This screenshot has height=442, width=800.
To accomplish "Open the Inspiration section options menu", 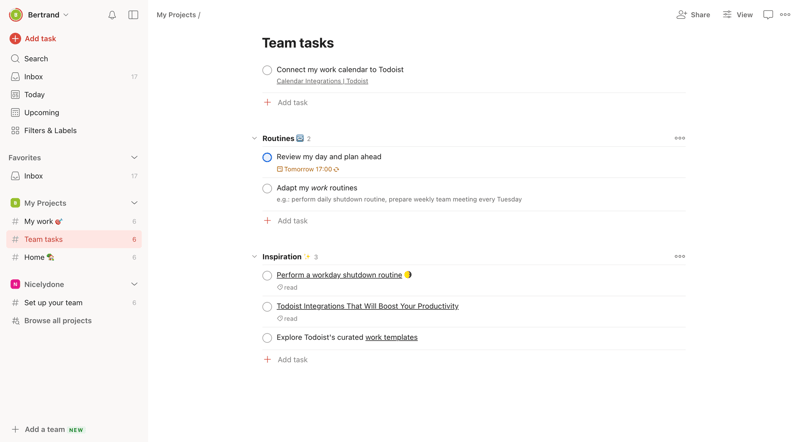I will tap(680, 257).
